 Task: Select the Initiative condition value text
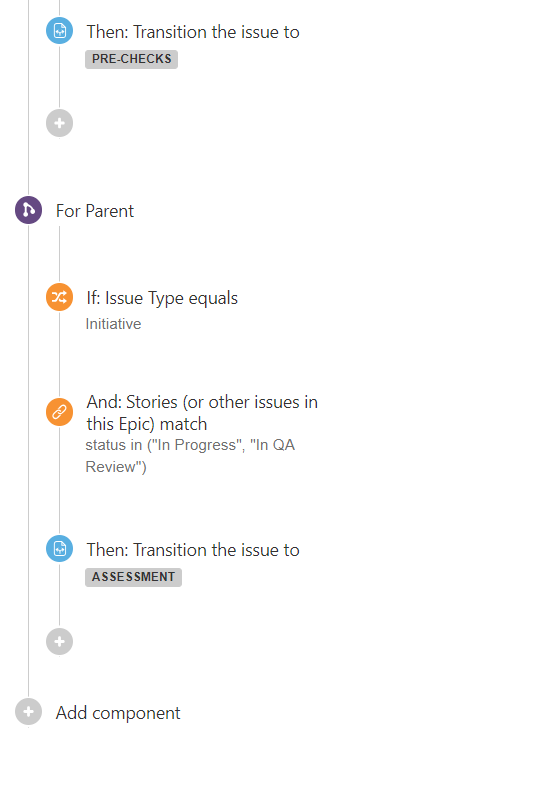click(x=113, y=324)
